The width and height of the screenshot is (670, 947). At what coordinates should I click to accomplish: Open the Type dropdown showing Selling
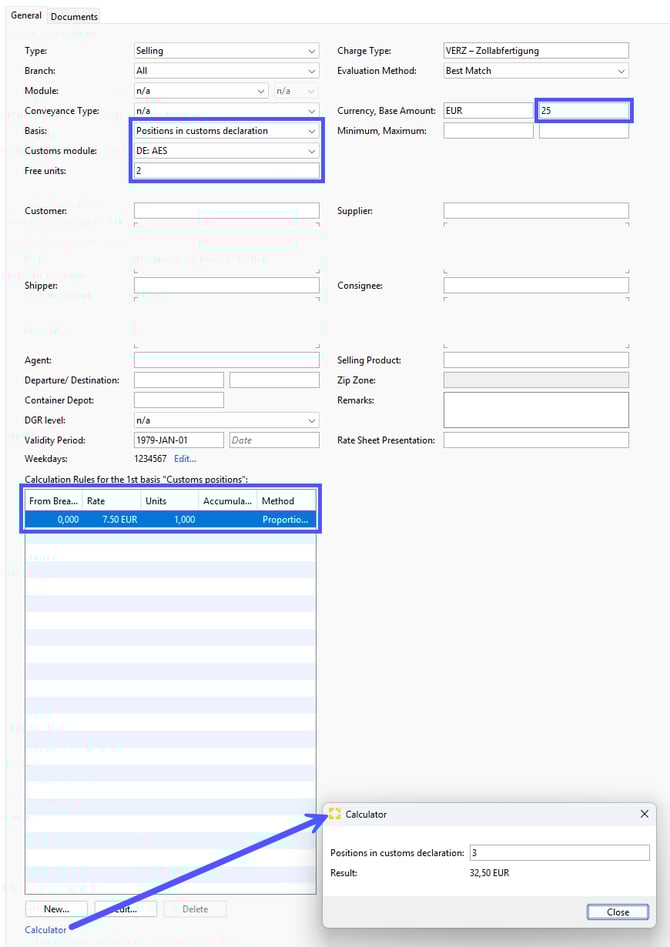click(x=226, y=51)
